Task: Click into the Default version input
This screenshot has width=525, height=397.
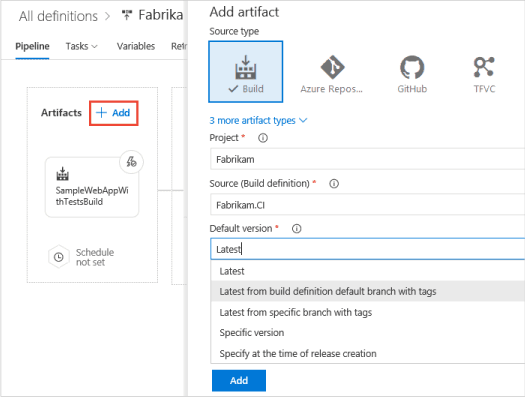Action: coord(367,249)
